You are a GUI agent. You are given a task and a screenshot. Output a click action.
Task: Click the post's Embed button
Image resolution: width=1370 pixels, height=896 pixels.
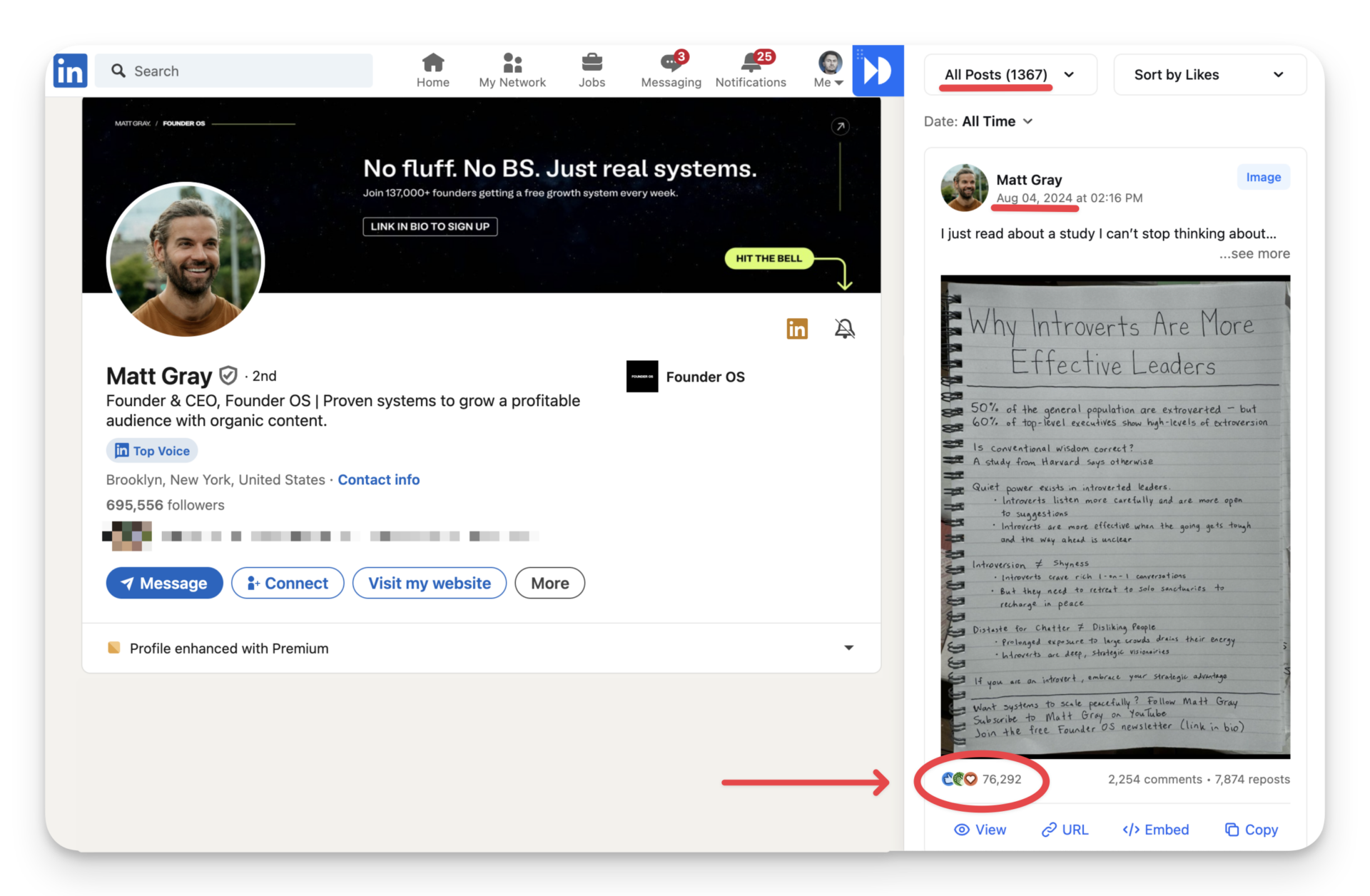(x=1155, y=830)
